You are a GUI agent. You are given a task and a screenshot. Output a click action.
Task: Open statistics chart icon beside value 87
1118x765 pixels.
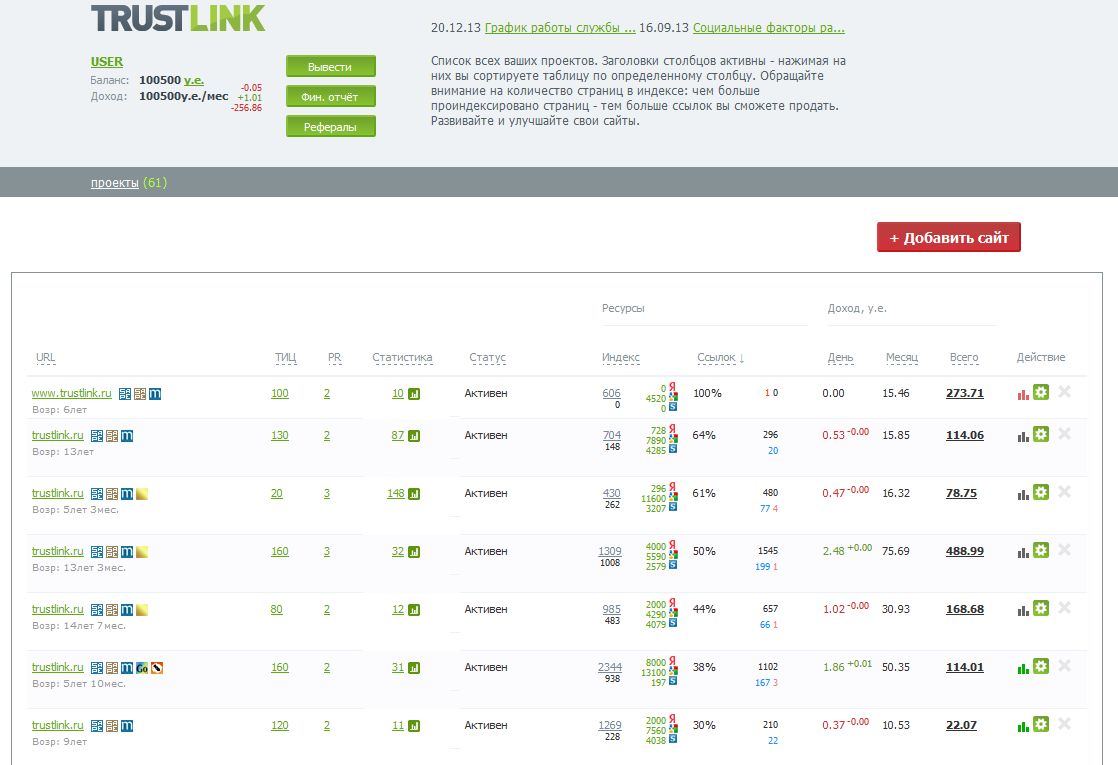[414, 436]
